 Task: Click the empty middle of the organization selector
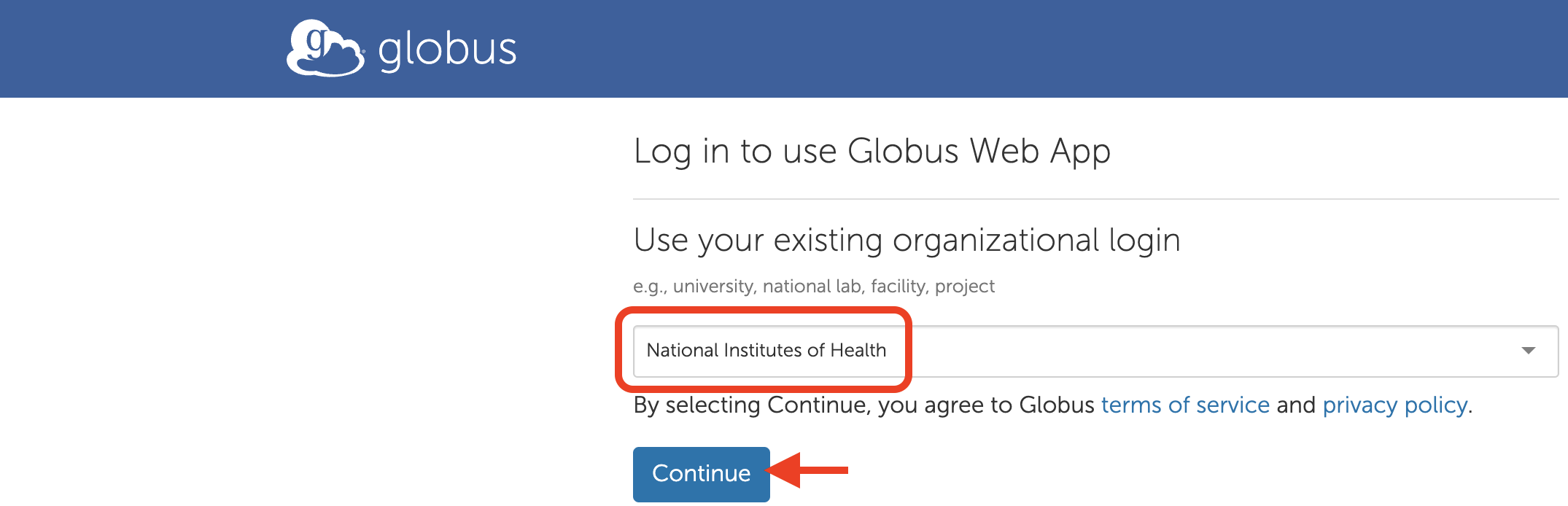[x=1203, y=351]
